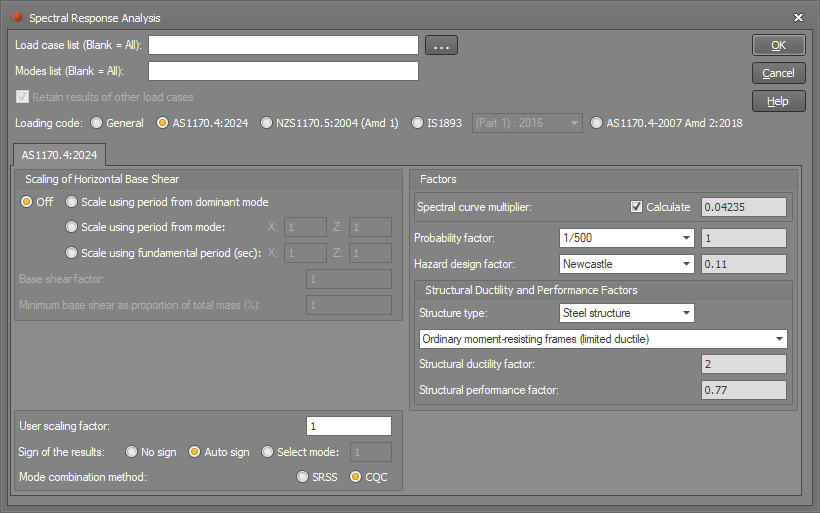The width and height of the screenshot is (820, 513).
Task: Click the Cancel button
Action: point(779,73)
